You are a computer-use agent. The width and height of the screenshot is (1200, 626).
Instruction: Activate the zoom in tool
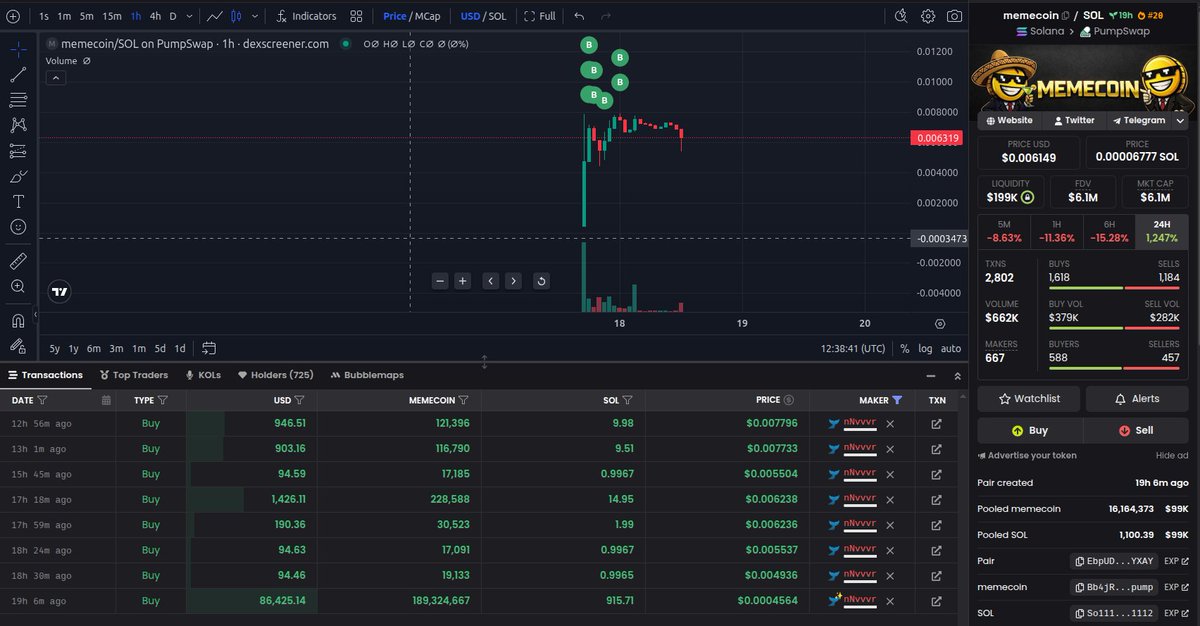[x=18, y=286]
